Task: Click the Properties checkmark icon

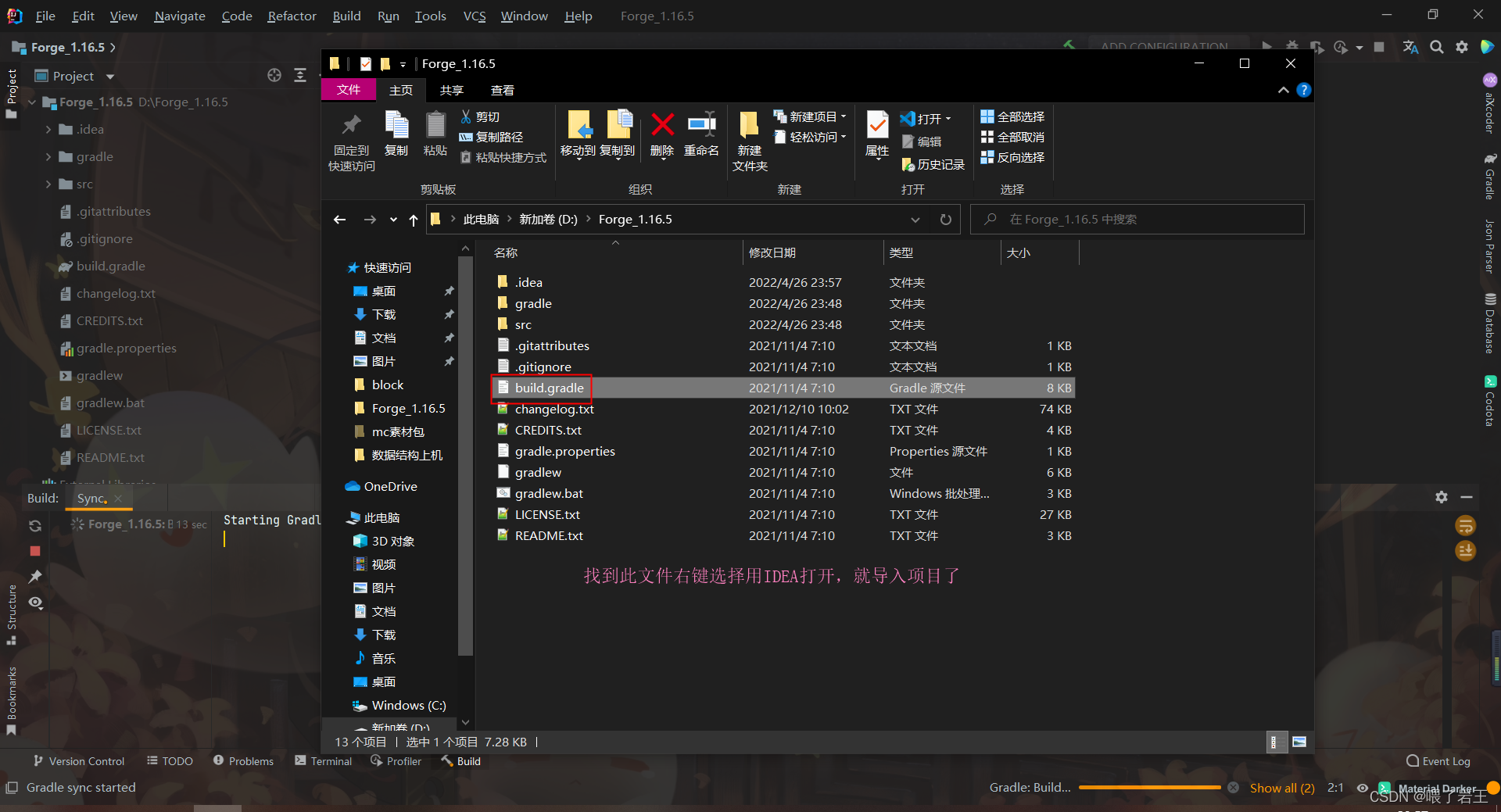Action: tap(877, 125)
